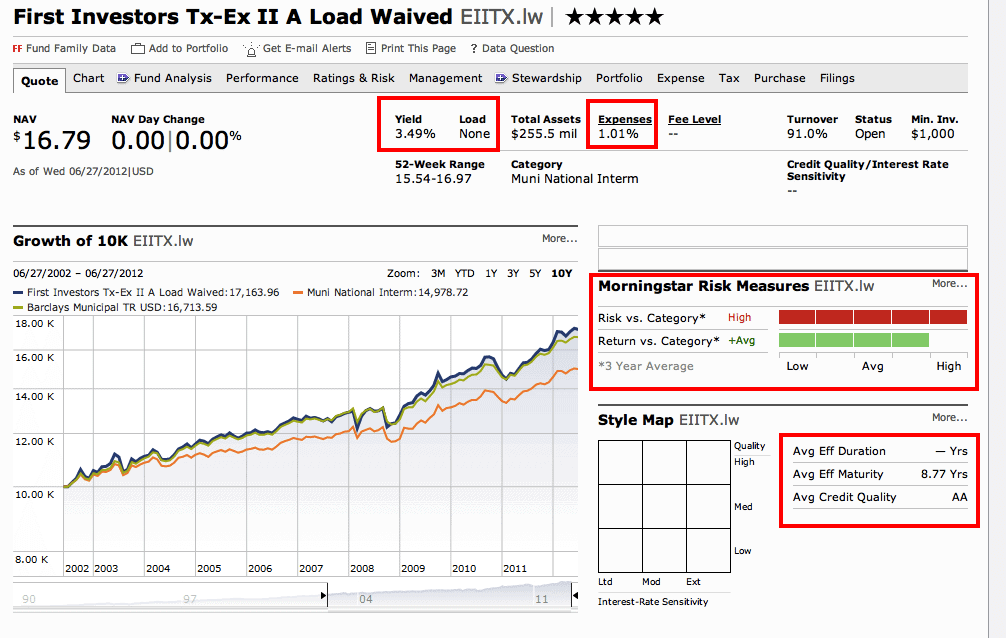Screen dimensions: 1006x638
Task: Set chart zoom to 10Y
Action: coord(561,273)
